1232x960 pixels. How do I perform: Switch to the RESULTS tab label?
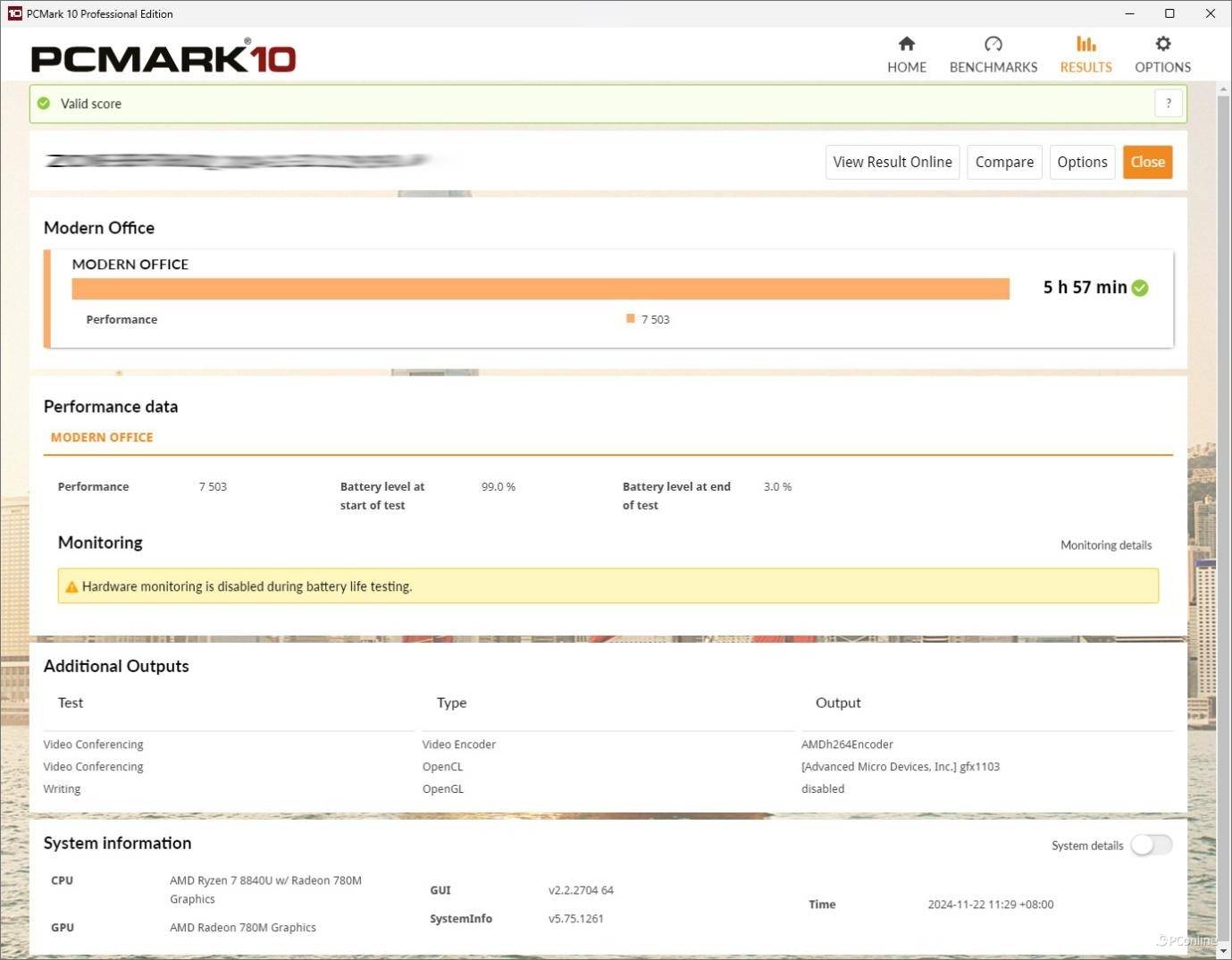[x=1085, y=67]
